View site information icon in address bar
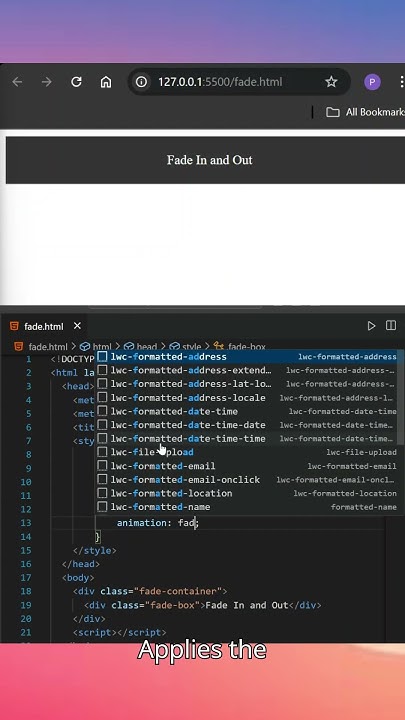Screen dimensions: 405x720 click(x=141, y=82)
